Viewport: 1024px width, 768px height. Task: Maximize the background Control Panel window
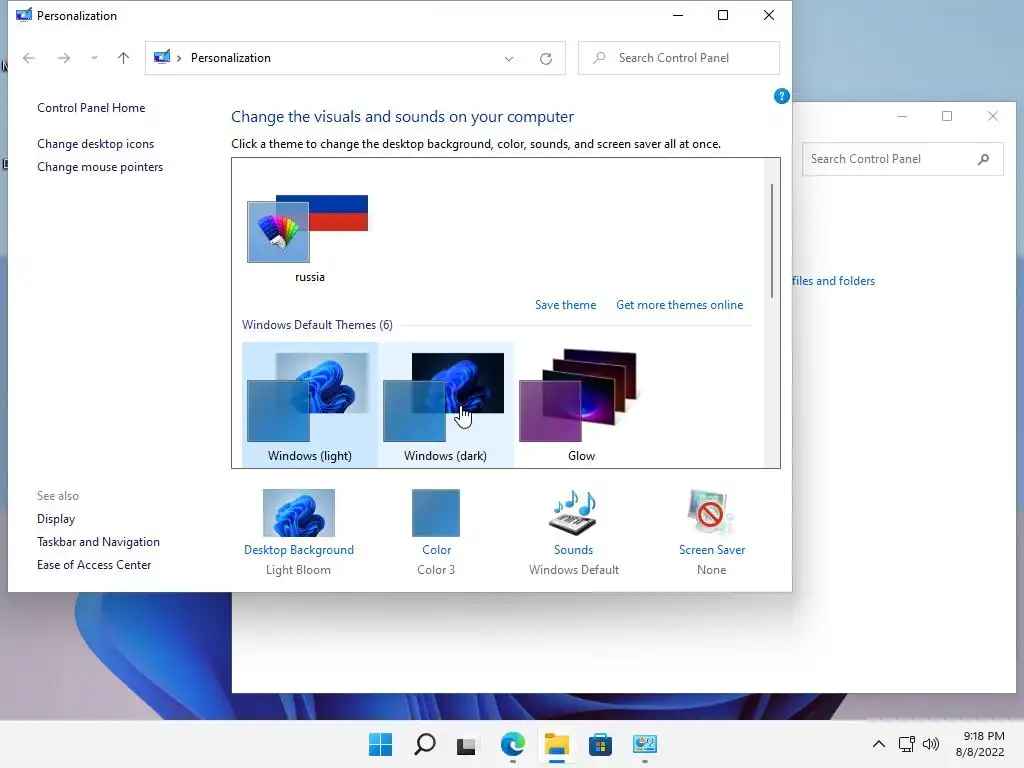pyautogui.click(x=947, y=116)
